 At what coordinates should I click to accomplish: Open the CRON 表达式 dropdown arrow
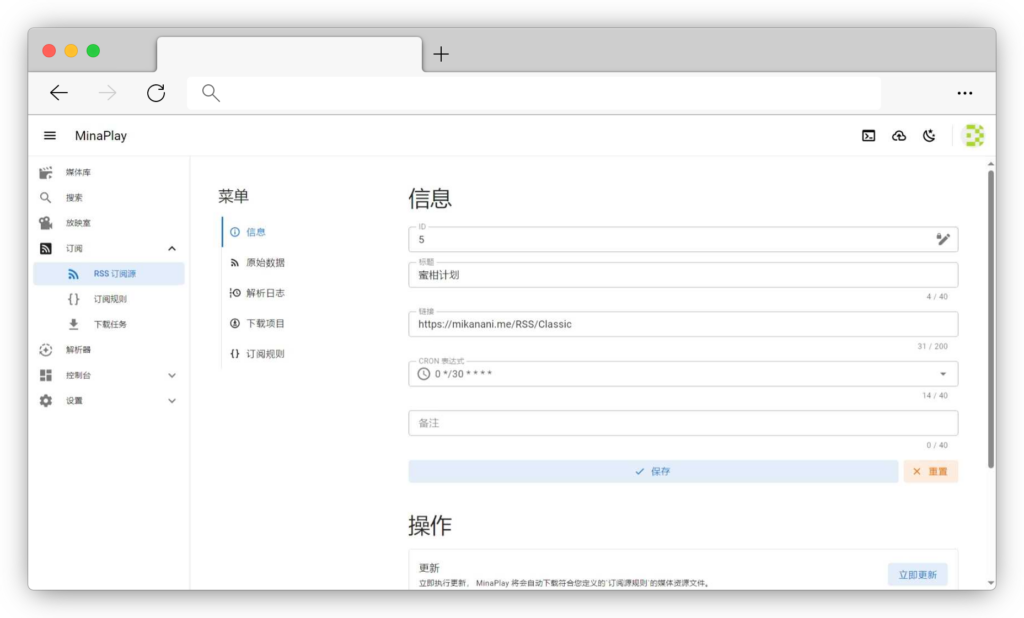coord(942,374)
